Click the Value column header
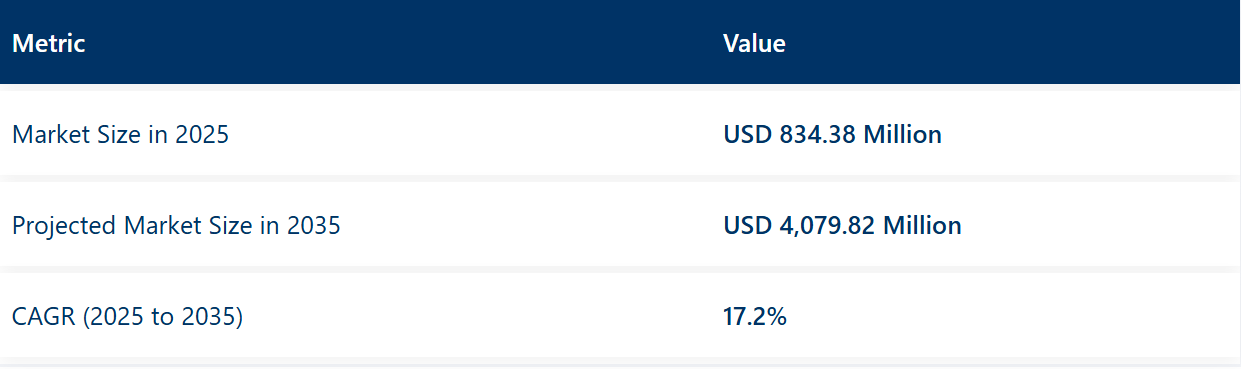Image resolution: width=1241 pixels, height=369 pixels. [754, 44]
